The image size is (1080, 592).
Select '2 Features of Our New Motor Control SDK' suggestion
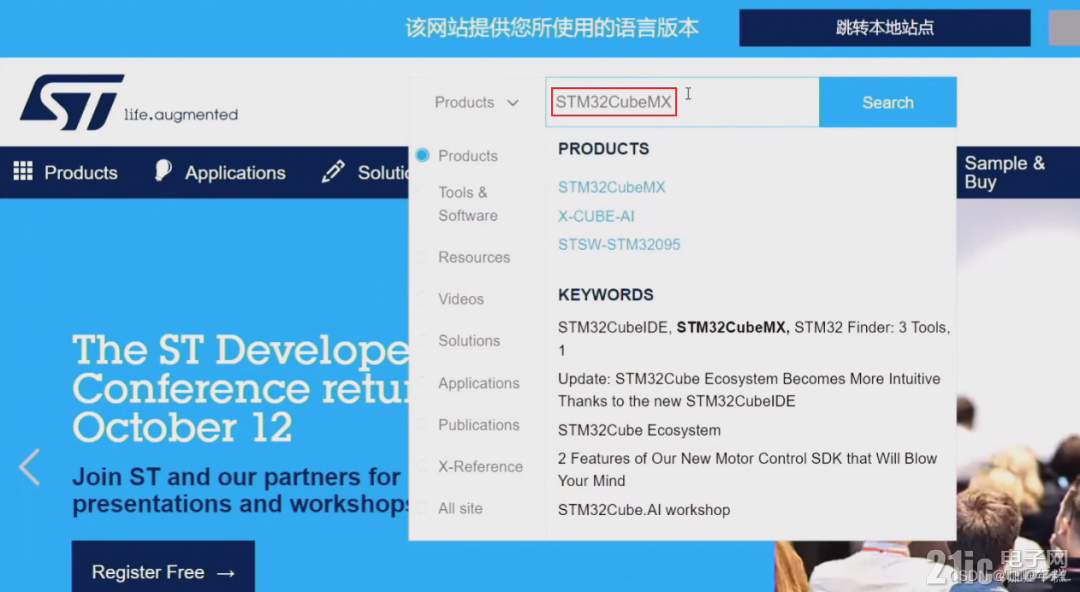(747, 469)
